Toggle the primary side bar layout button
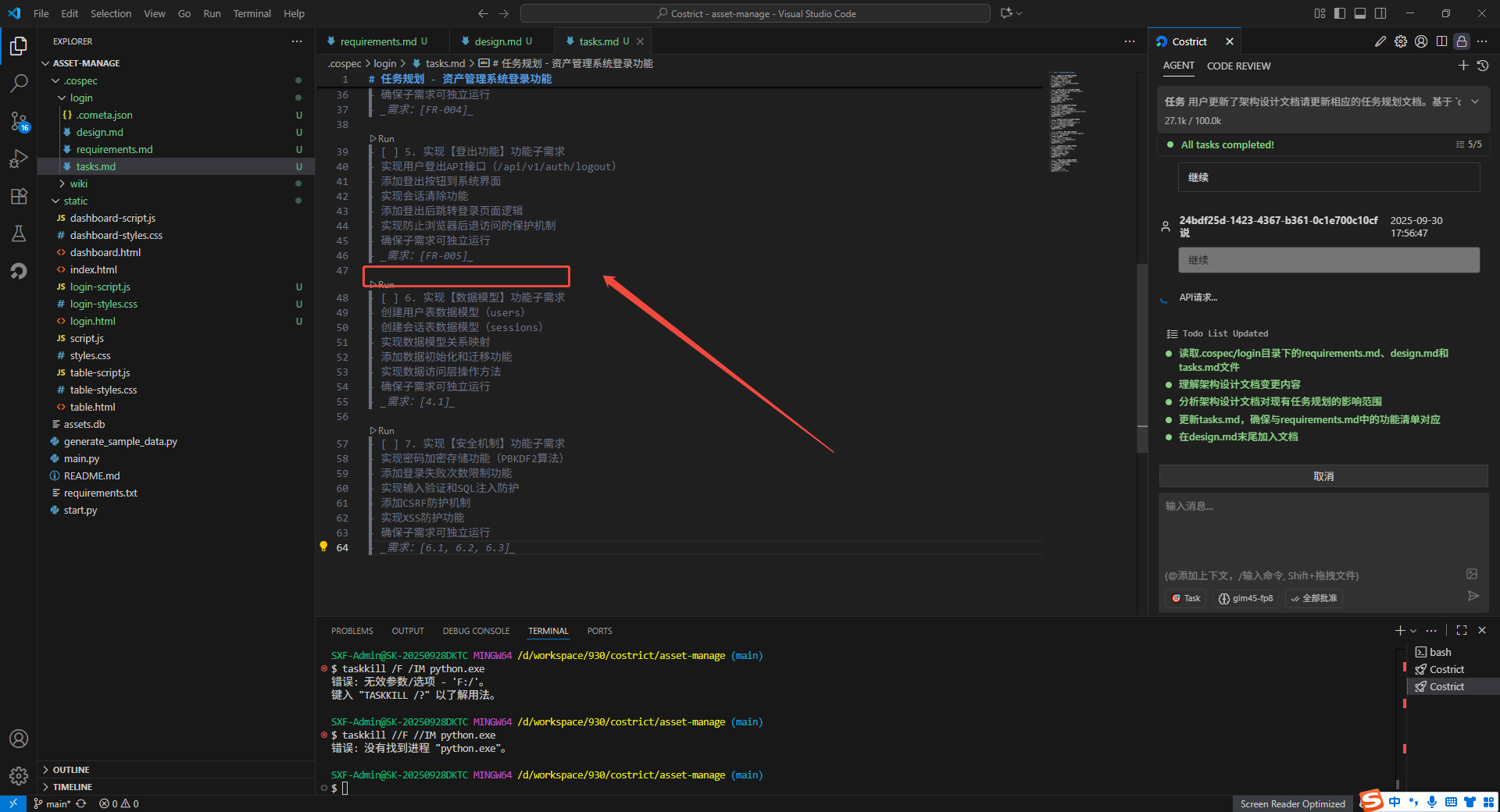1500x812 pixels. (1340, 13)
